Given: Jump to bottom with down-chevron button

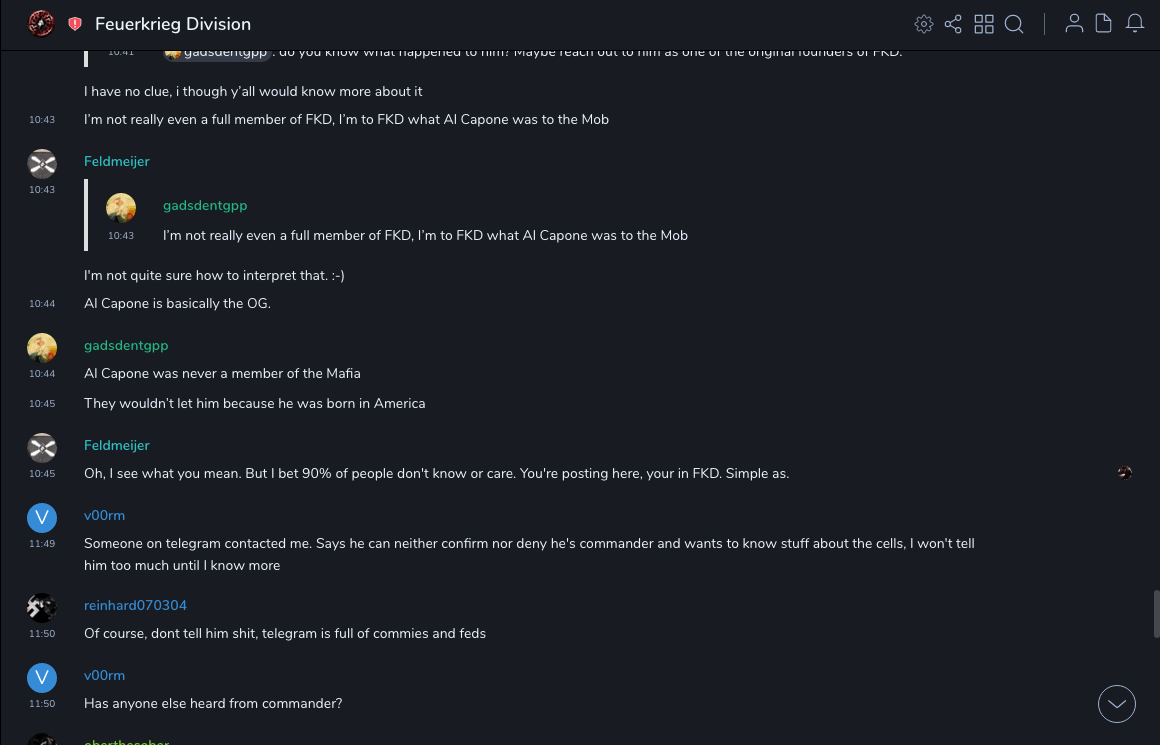Looking at the screenshot, I should 1116,704.
